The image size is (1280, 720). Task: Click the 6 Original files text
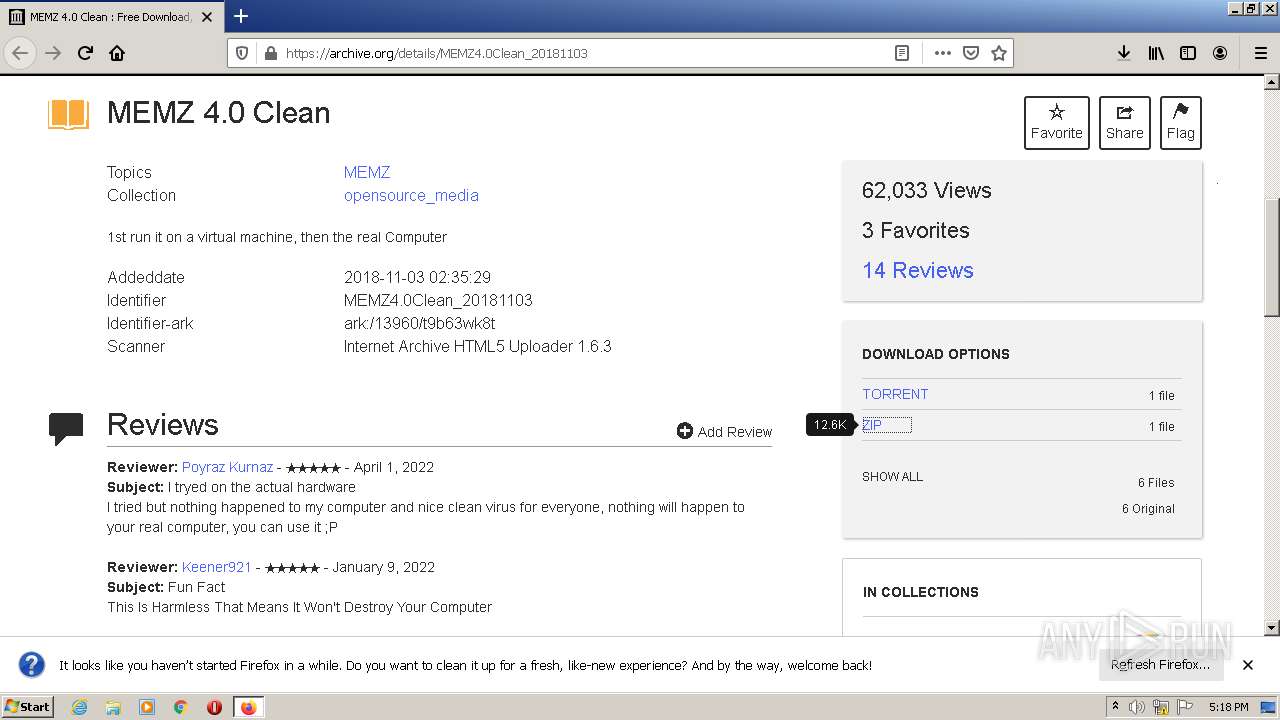(x=1148, y=508)
